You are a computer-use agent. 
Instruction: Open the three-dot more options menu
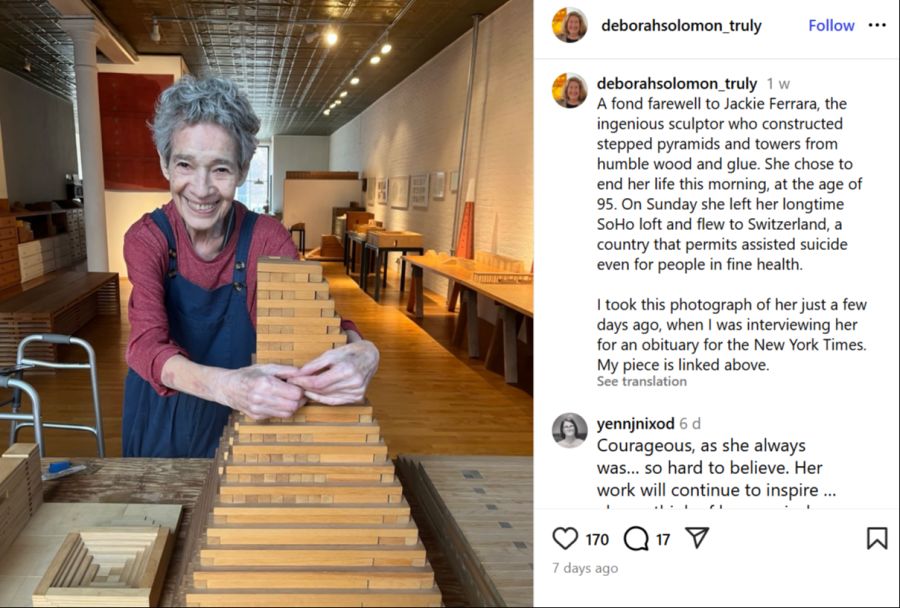coord(877,25)
